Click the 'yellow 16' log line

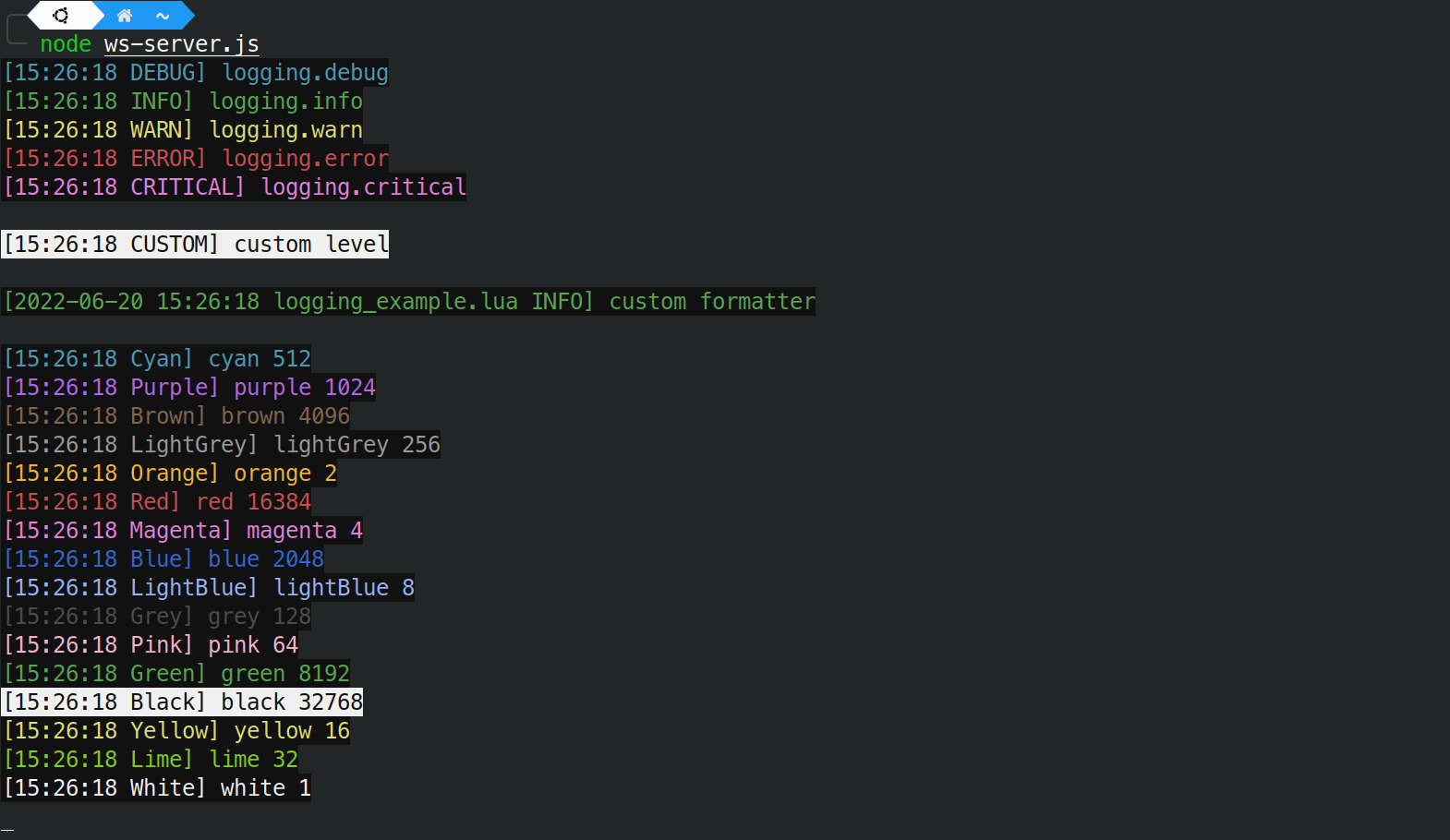tap(176, 730)
